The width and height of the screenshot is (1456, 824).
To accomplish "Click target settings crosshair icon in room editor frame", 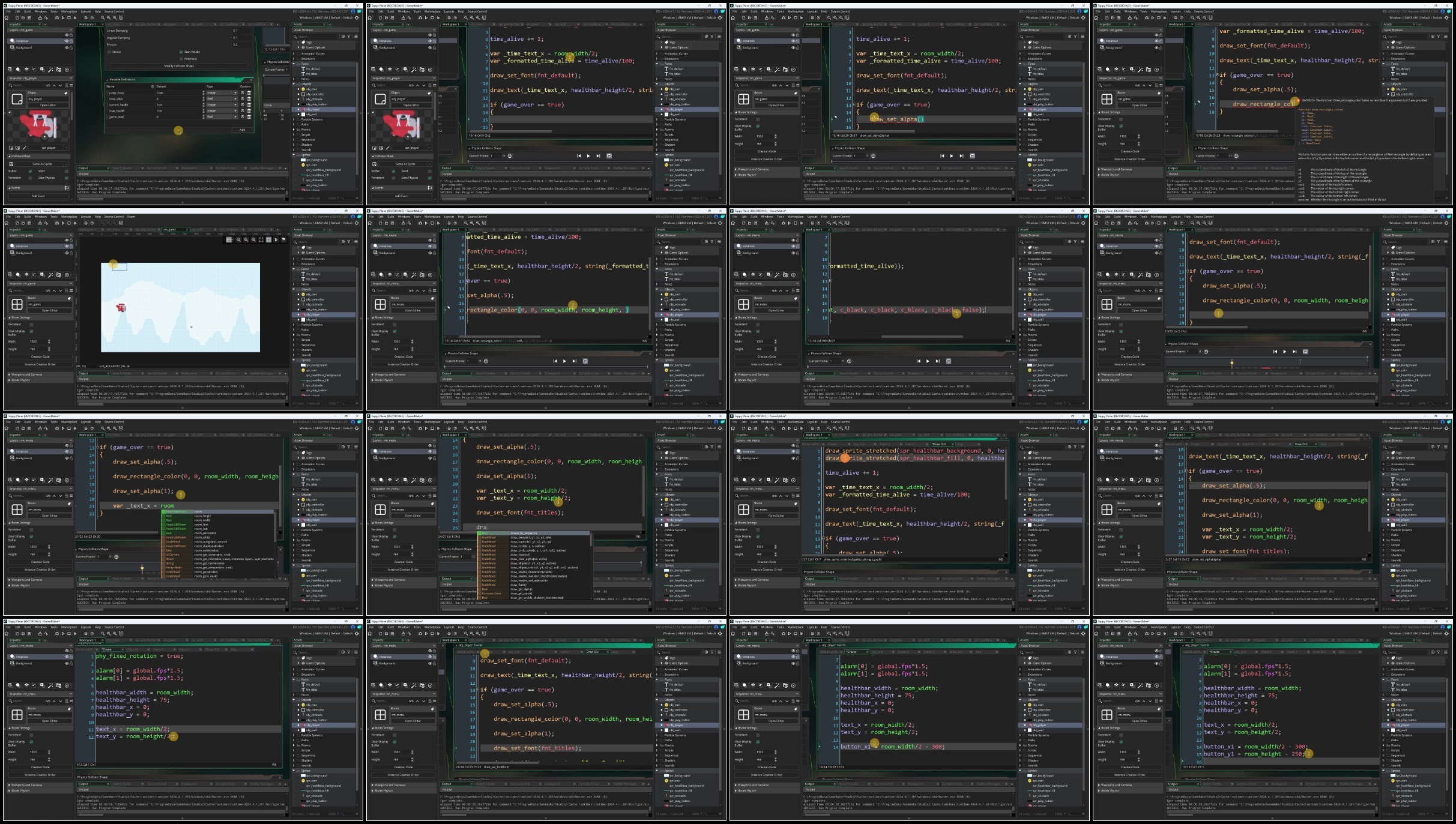I will pos(357,223).
